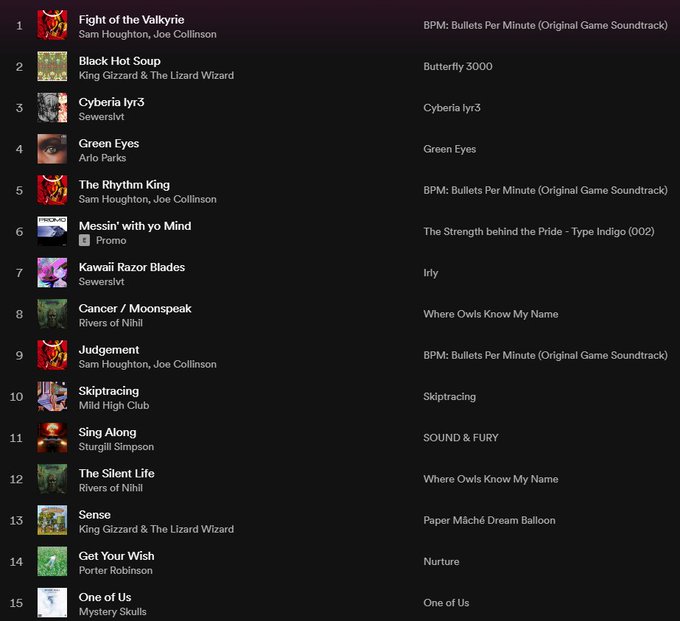This screenshot has height=621, width=680.
Task: Click Sing Along track title
Action: click(x=108, y=432)
